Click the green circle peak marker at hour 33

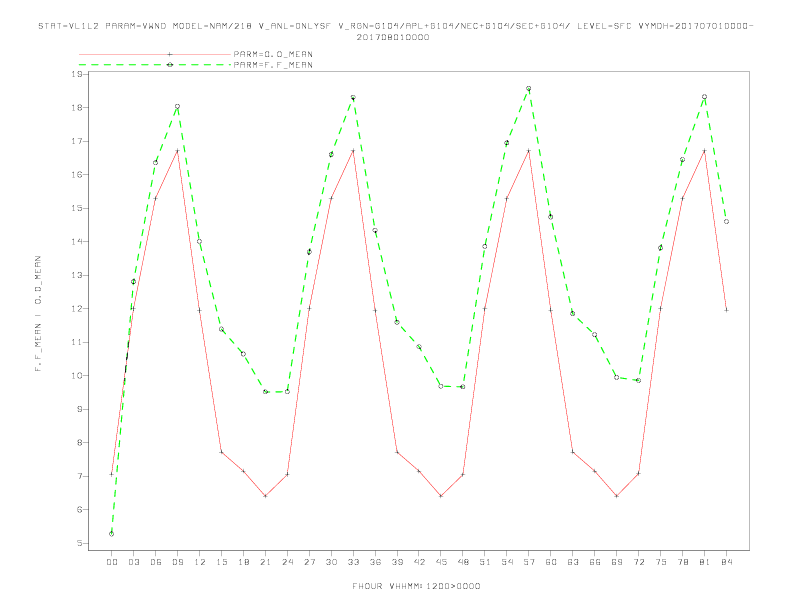(x=353, y=97)
